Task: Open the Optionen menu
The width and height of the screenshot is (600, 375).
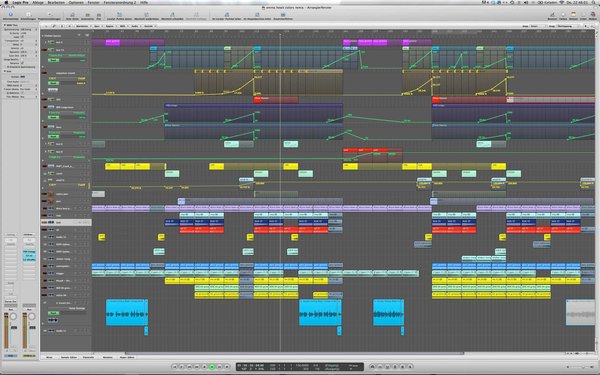Action: click(76, 2)
